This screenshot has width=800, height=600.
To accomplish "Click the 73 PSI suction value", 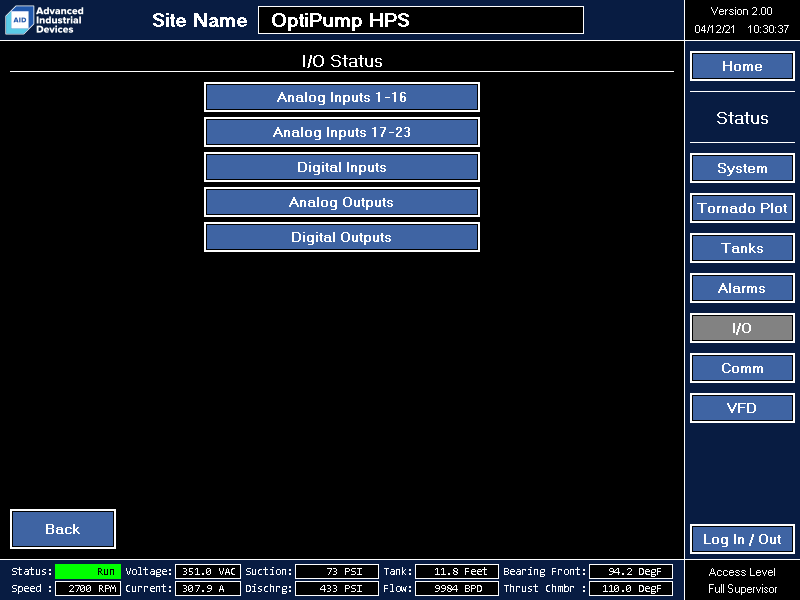I will point(337,571).
